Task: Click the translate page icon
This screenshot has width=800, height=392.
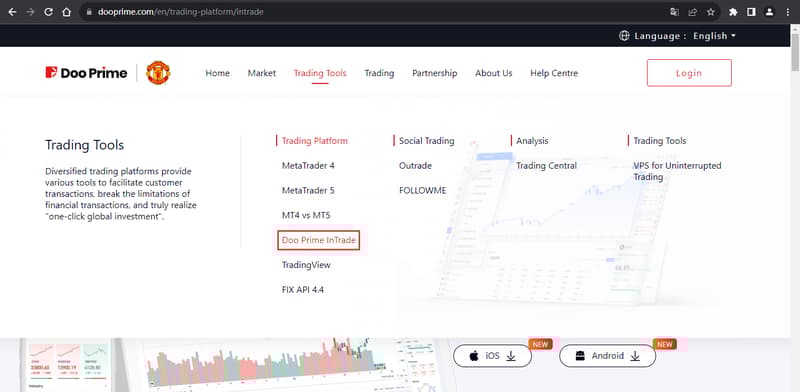Action: point(674,12)
